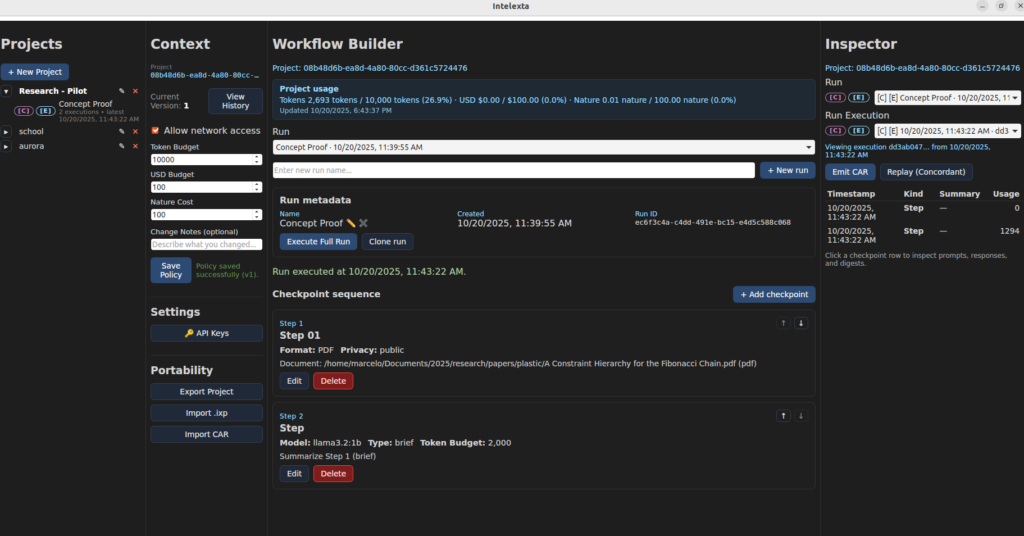Disable Allow network access checkbox

(155, 131)
